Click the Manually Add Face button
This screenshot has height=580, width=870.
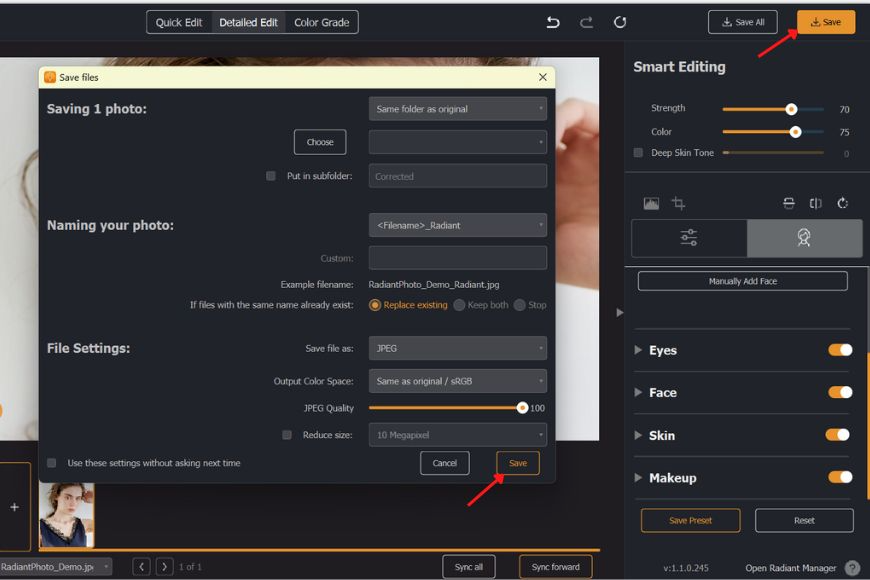[x=742, y=281]
